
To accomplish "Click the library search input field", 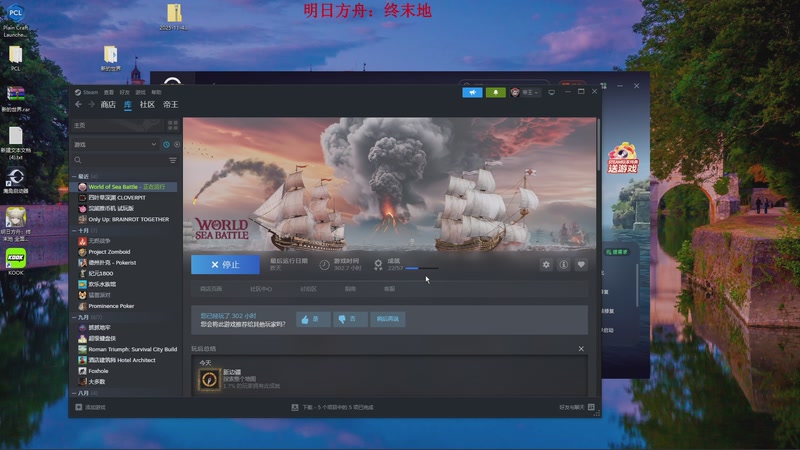I will [x=124, y=160].
